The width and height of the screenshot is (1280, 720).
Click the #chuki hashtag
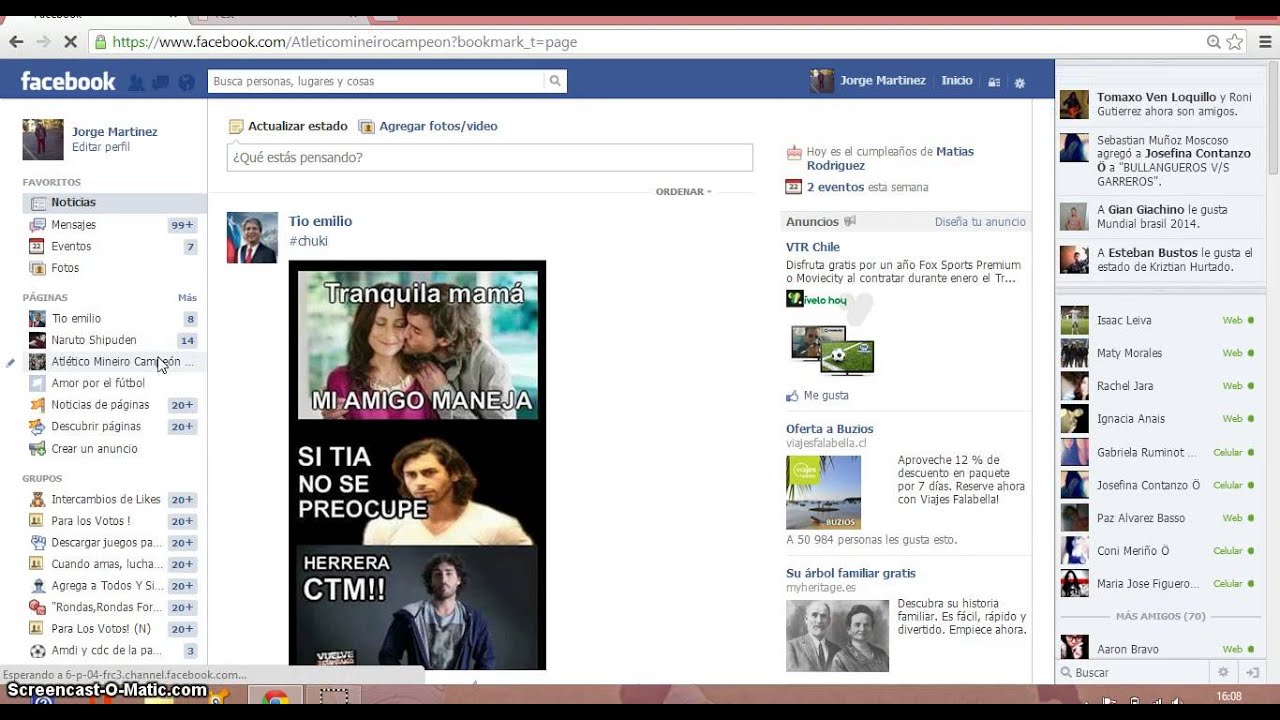pos(308,241)
